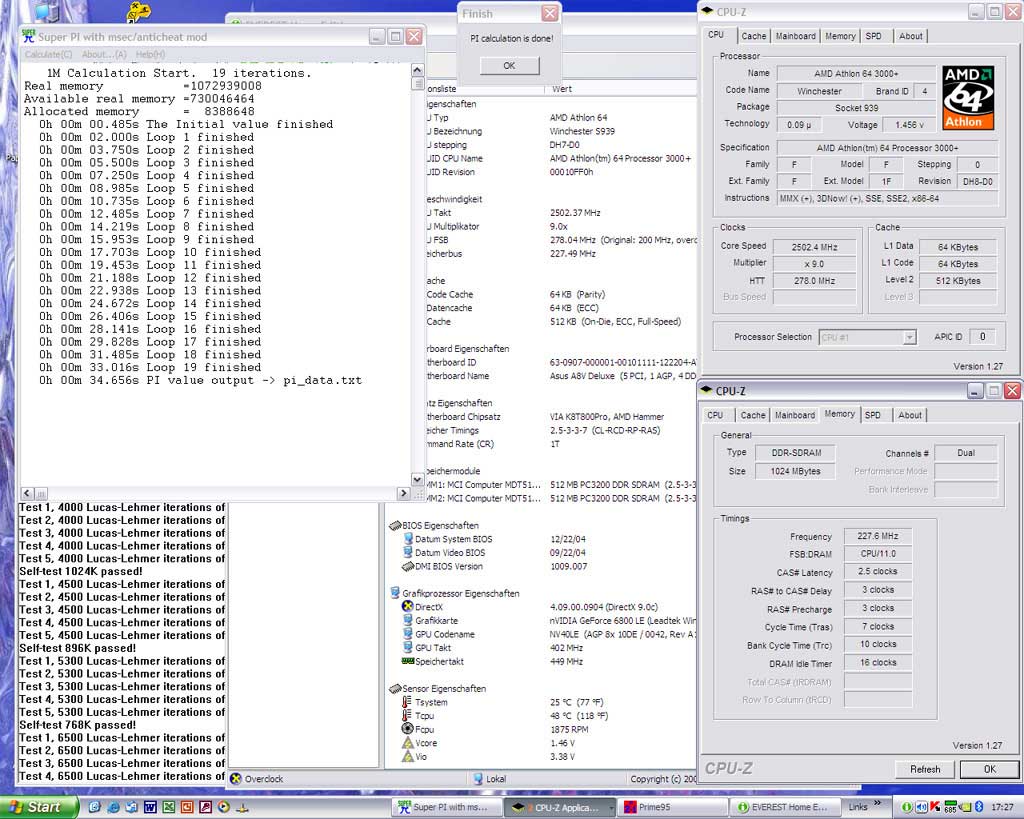1024x819 pixels.
Task: Click the Speichertakt memory icon
Action: 408,661
